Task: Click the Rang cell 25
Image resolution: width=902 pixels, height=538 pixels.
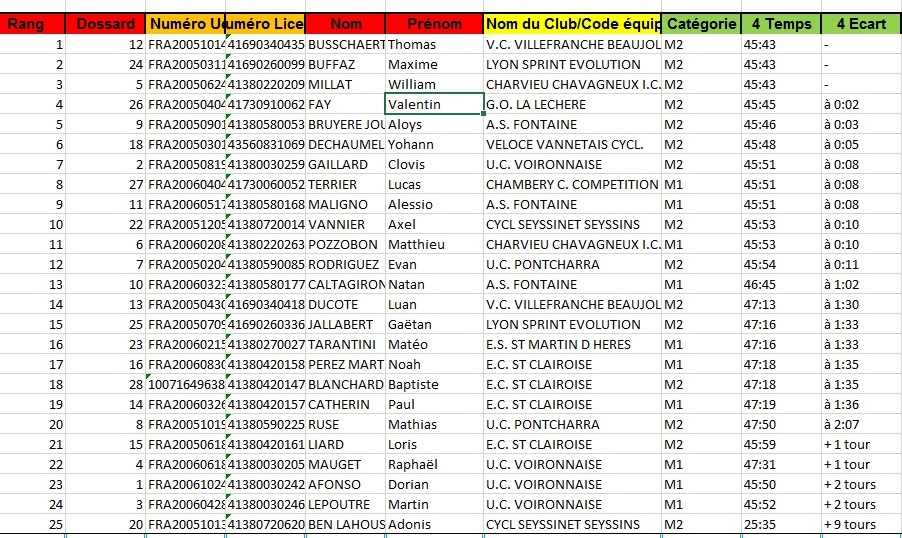Action: point(32,524)
